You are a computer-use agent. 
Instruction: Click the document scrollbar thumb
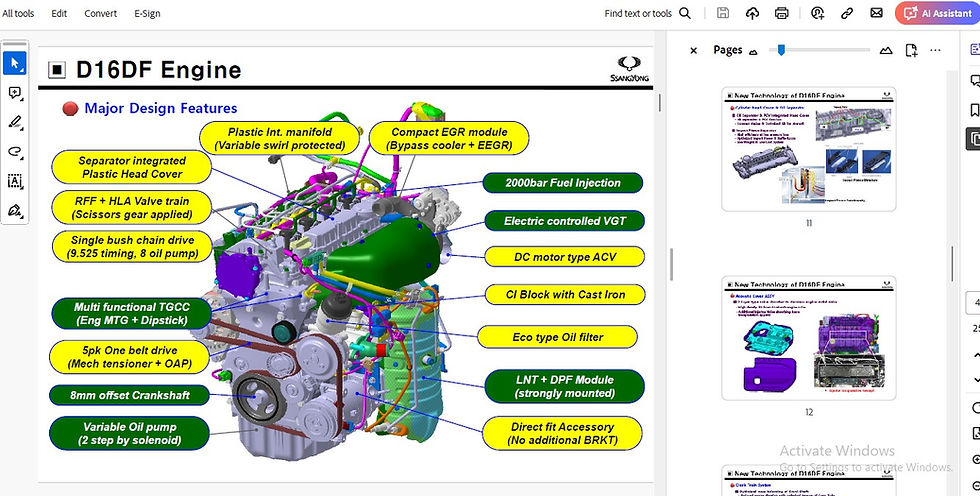coord(659,103)
